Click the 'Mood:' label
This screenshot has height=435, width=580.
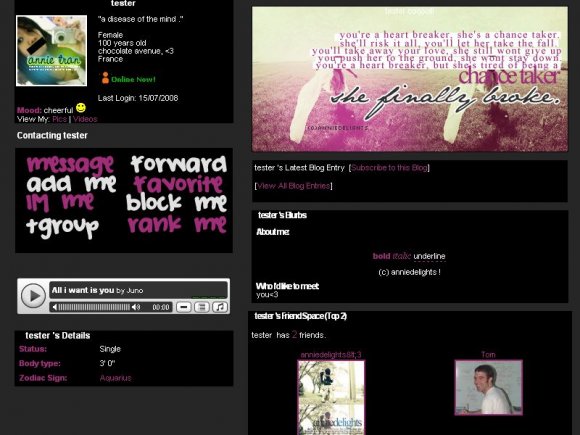[29, 110]
